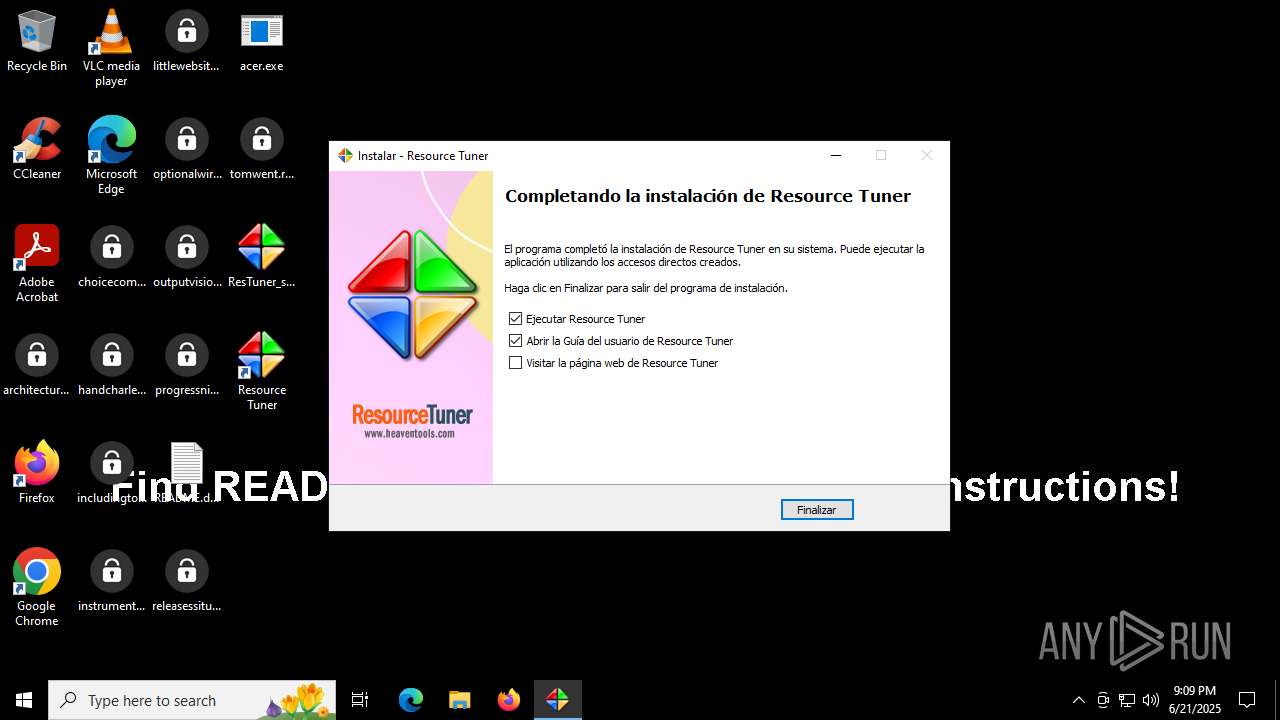Select the littlewebsit... locked file icon

tap(186, 41)
